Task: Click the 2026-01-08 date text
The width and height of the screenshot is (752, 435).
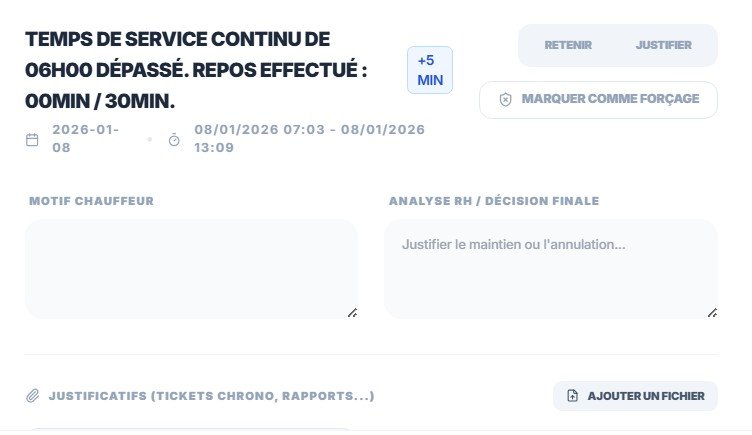Action: [x=84, y=138]
